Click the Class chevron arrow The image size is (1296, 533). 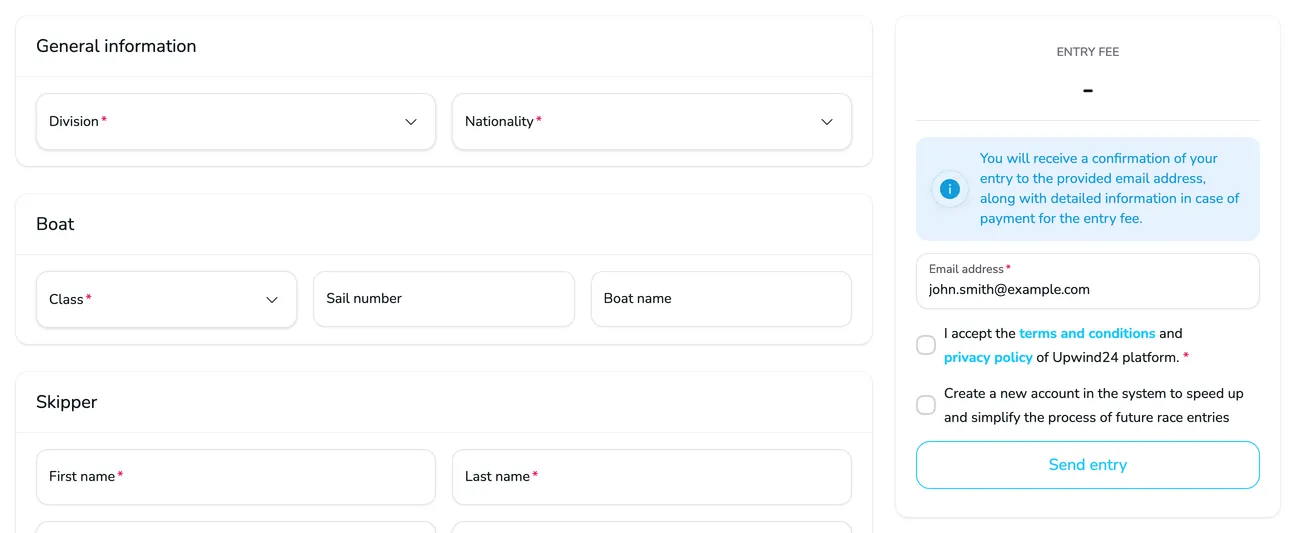tap(272, 300)
